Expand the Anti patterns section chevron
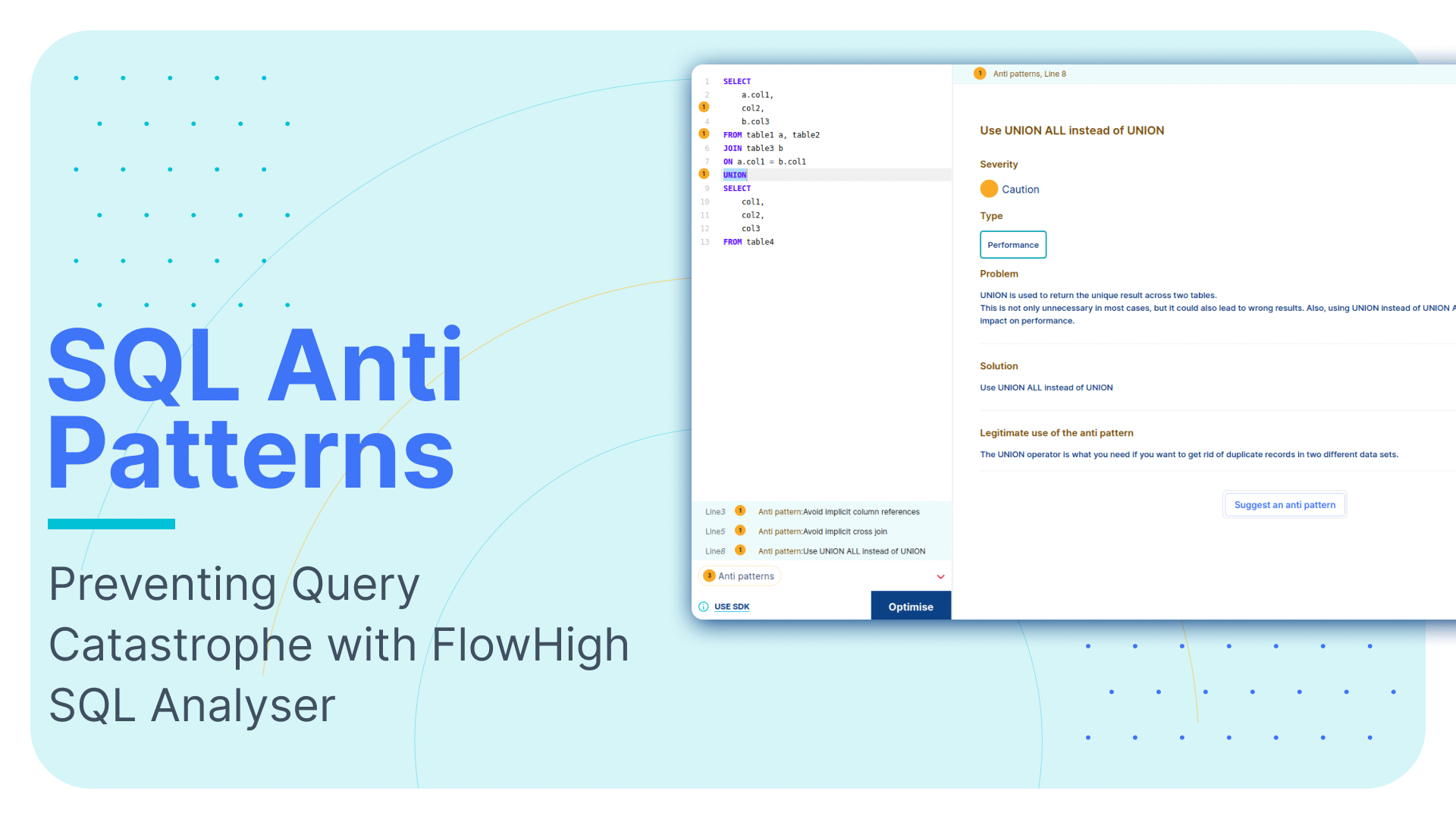Screen dimensions: 1456x819 [x=939, y=576]
